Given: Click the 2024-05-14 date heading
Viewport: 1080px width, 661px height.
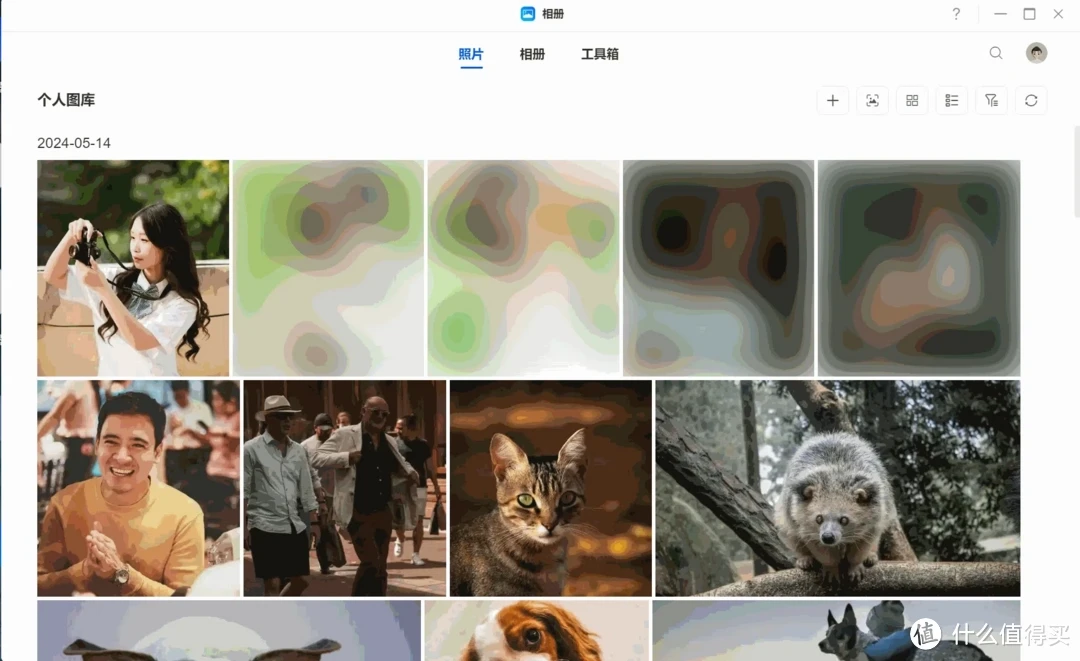Looking at the screenshot, I should click(x=74, y=143).
